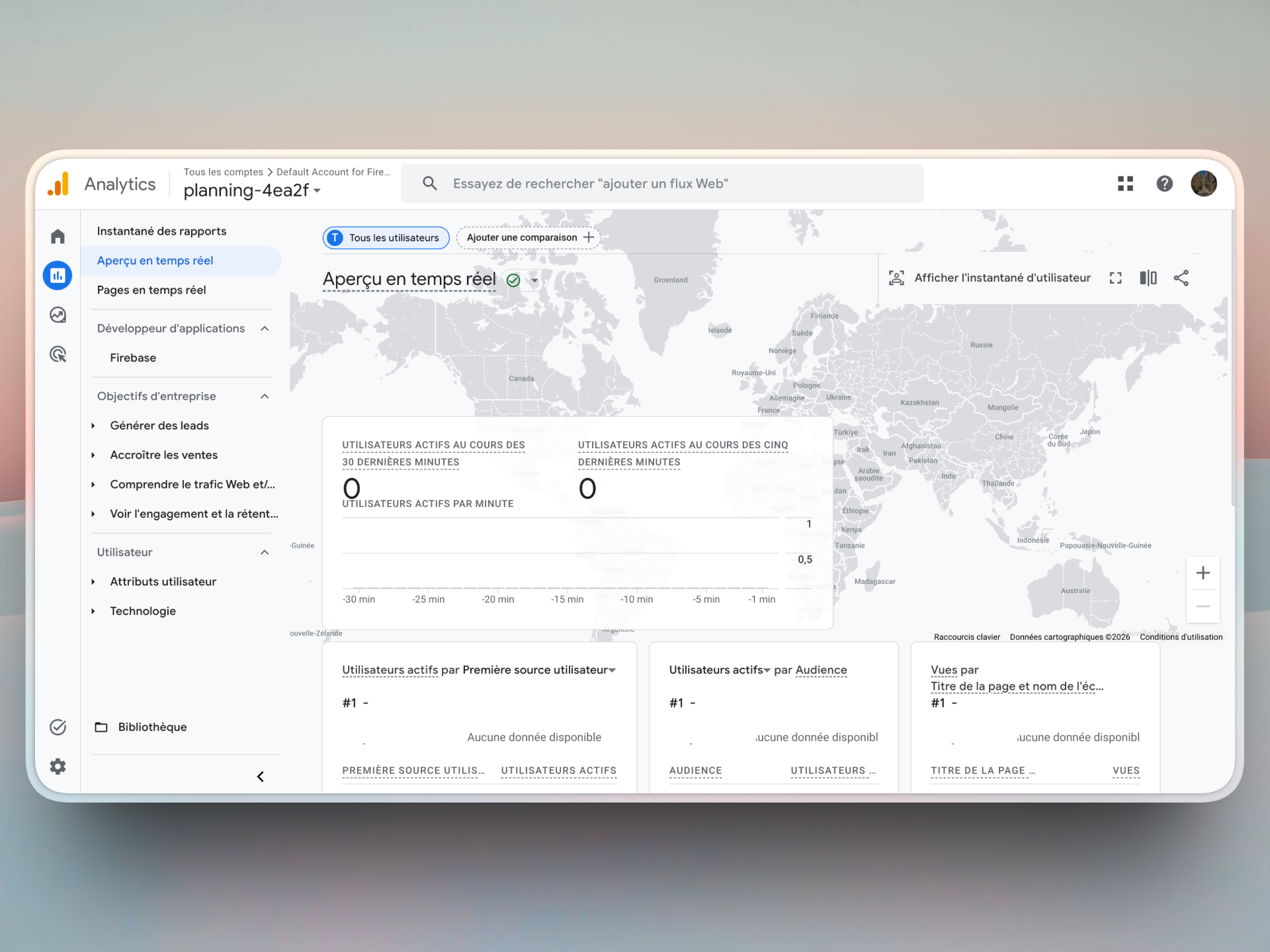The height and width of the screenshot is (952, 1270).
Task: Collapse Objectifs d'entreprise section
Action: pos(265,397)
